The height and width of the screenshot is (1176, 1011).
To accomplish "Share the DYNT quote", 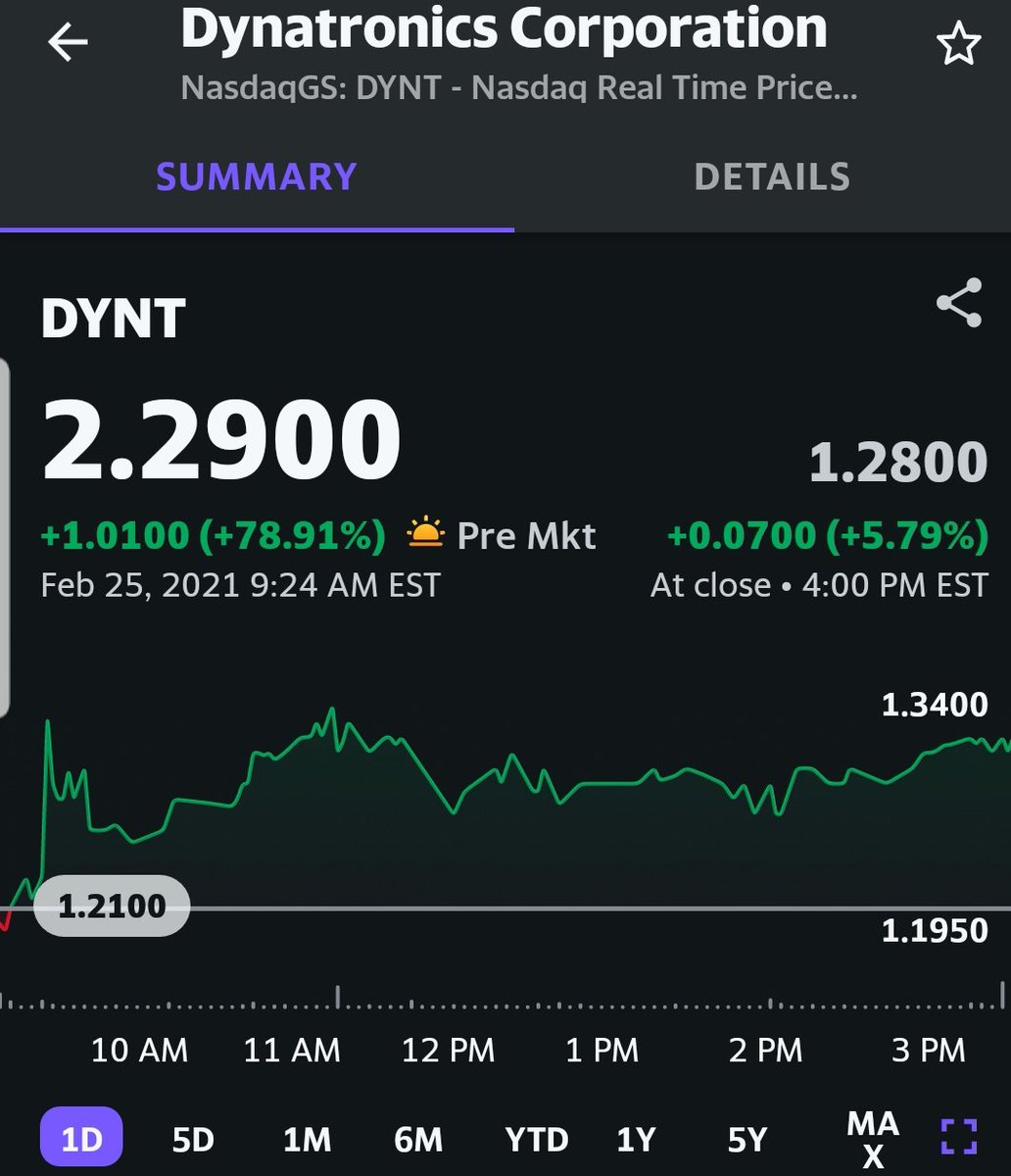I will click(x=958, y=303).
